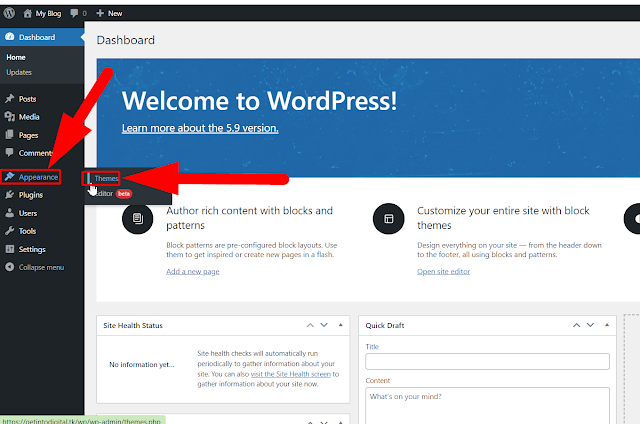
Task: Click the Collapse menu label
Action: point(41,267)
